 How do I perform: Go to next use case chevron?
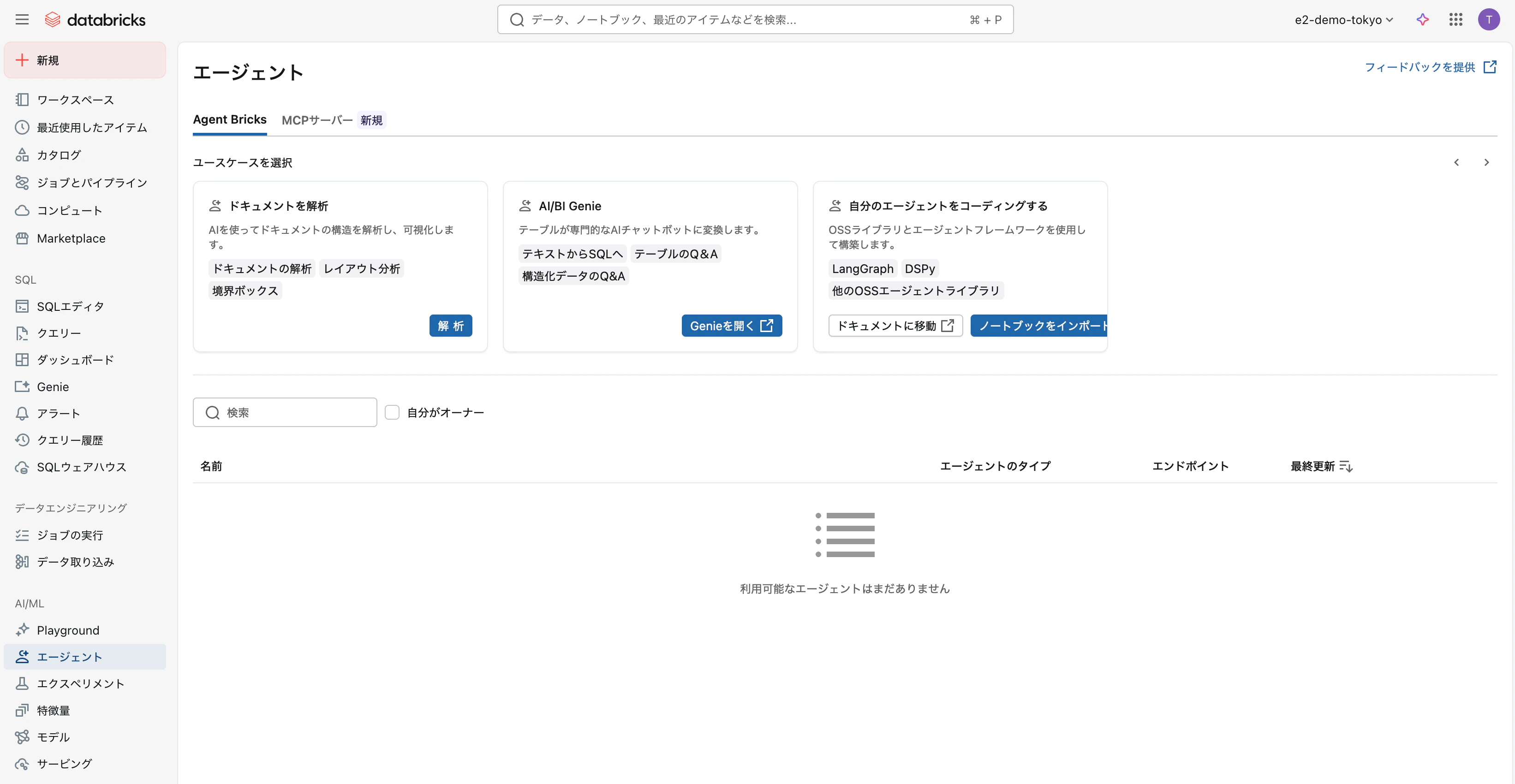pyautogui.click(x=1486, y=162)
